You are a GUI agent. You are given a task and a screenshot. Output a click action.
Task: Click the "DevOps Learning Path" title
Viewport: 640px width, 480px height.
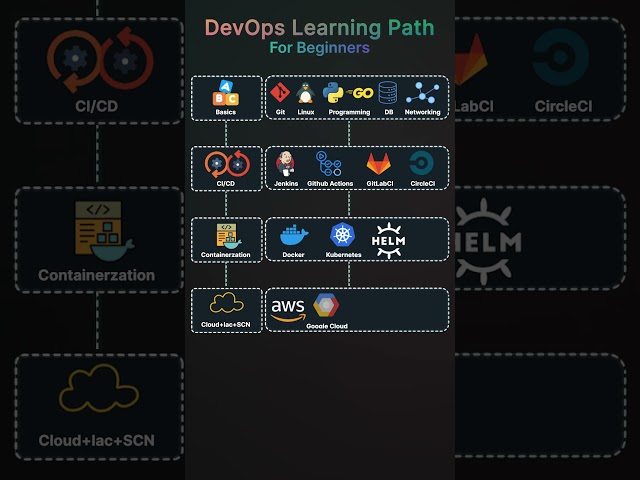[x=320, y=28]
